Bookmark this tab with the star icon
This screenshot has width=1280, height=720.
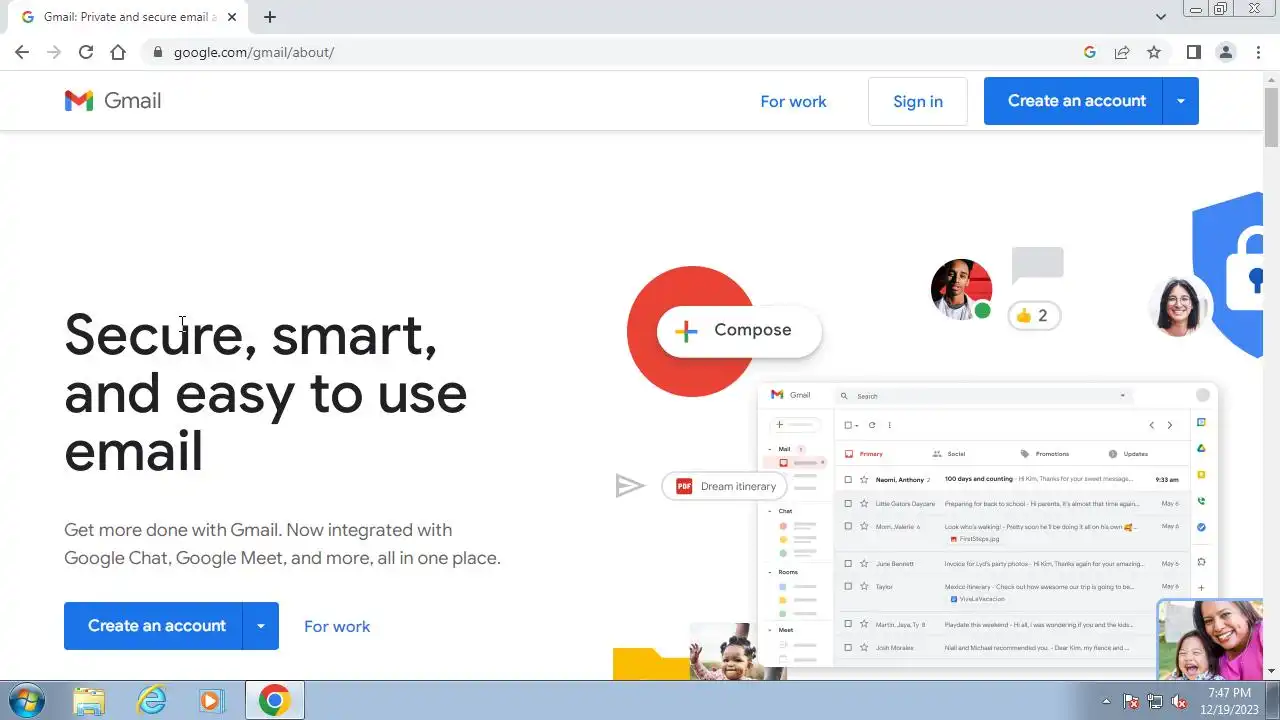pos(1154,52)
